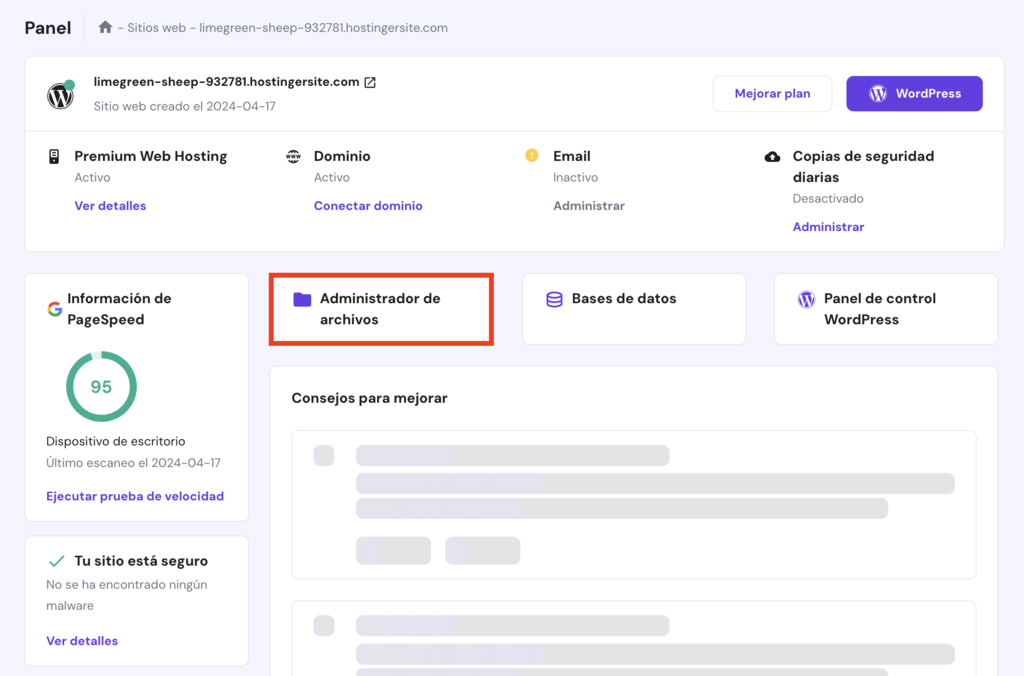Select Sitios web in the breadcrumb
Image resolution: width=1024 pixels, height=676 pixels.
tap(156, 27)
